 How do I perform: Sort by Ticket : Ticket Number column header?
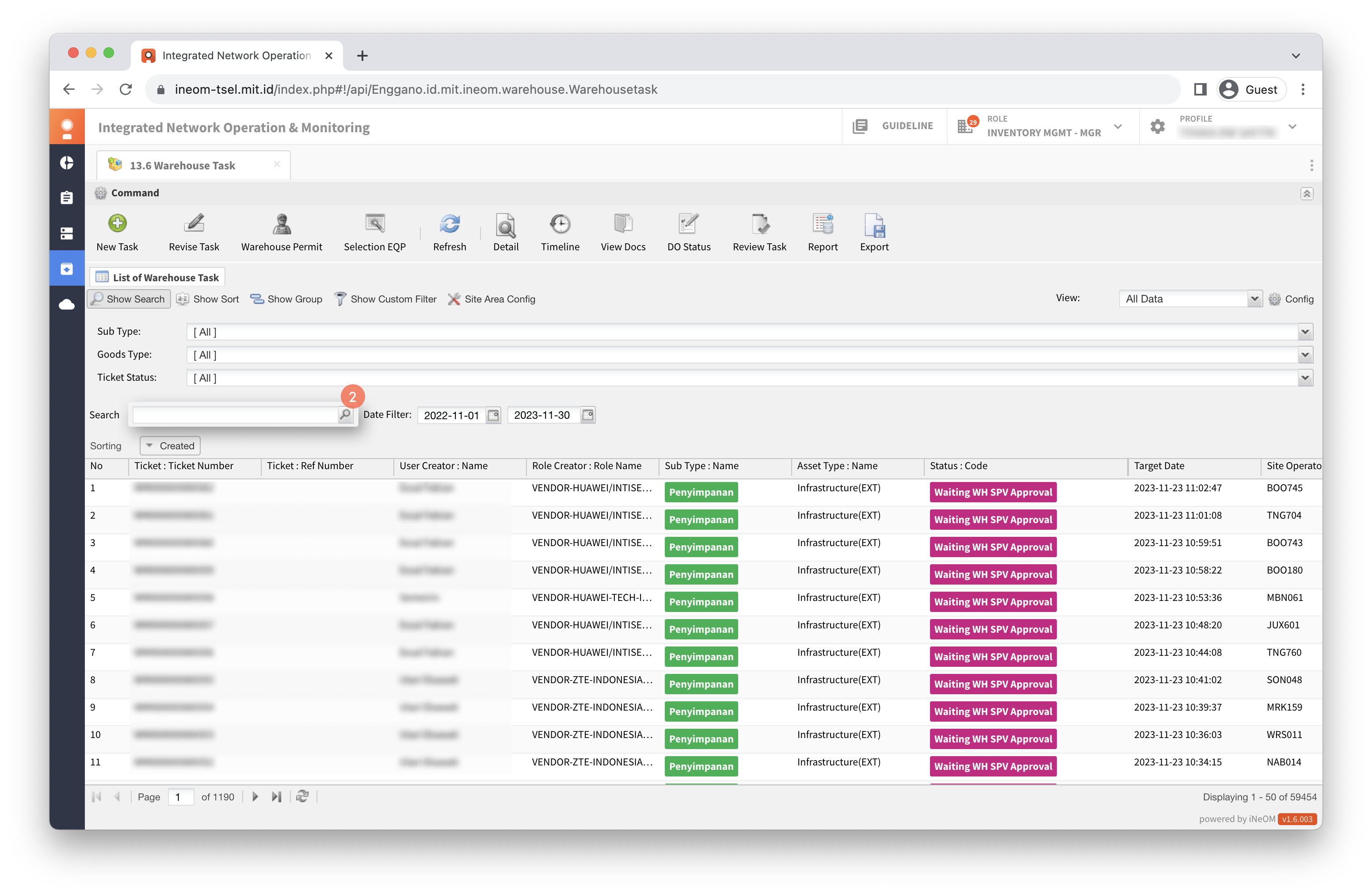click(195, 466)
